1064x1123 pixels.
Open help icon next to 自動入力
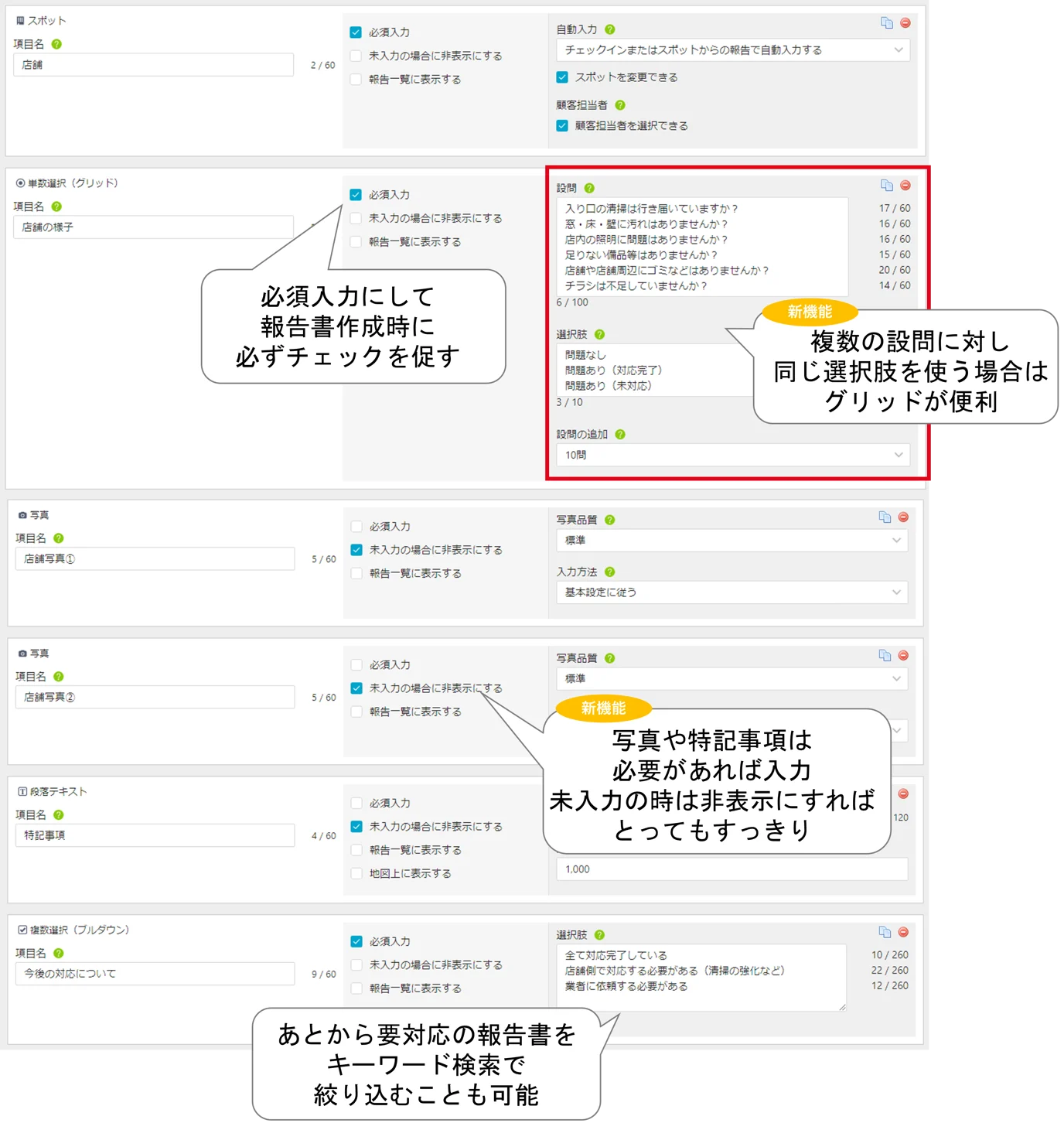(x=610, y=29)
